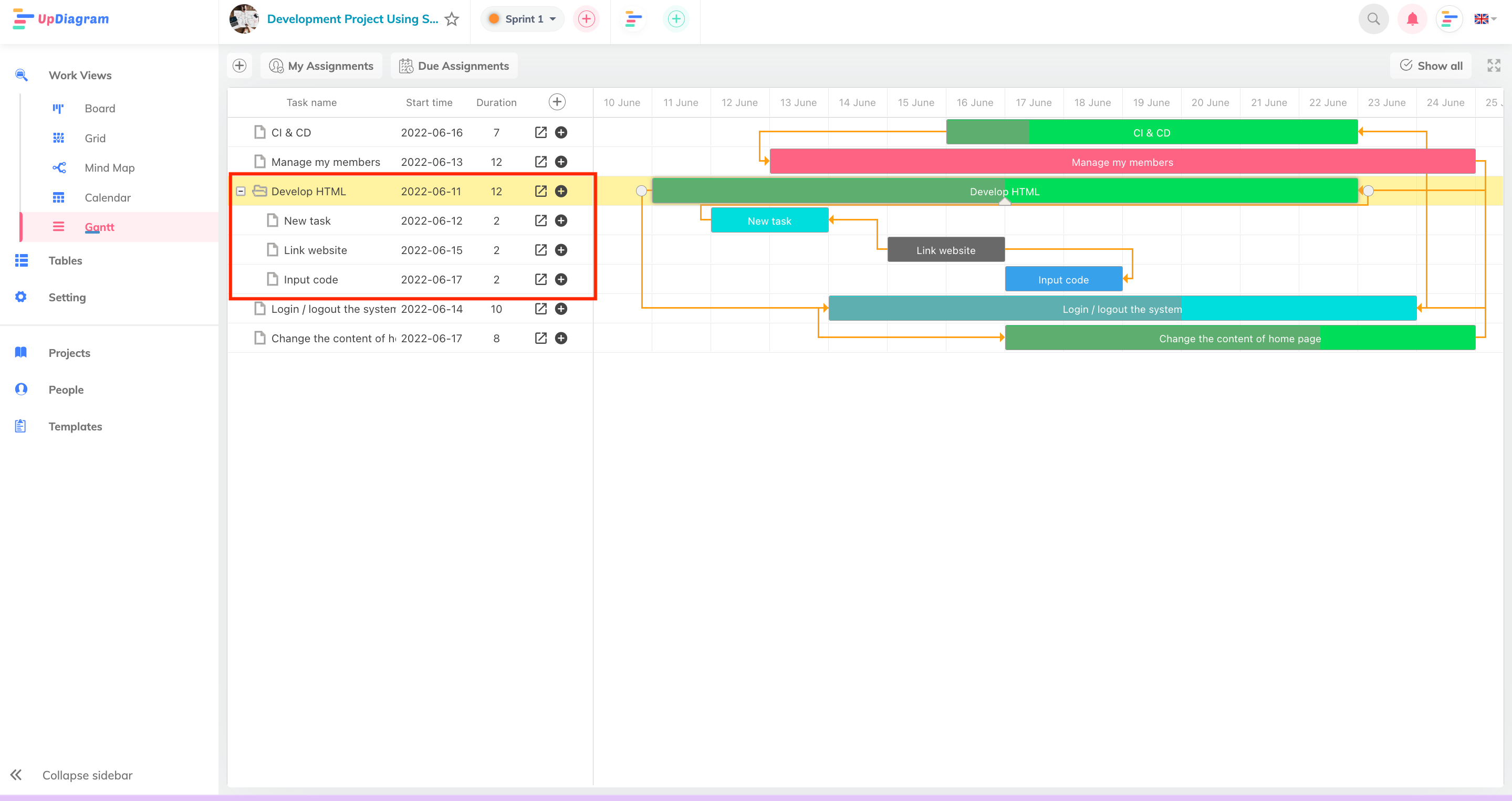This screenshot has width=1512, height=801.
Task: Click the Change the content gantt bar
Action: point(1239,338)
